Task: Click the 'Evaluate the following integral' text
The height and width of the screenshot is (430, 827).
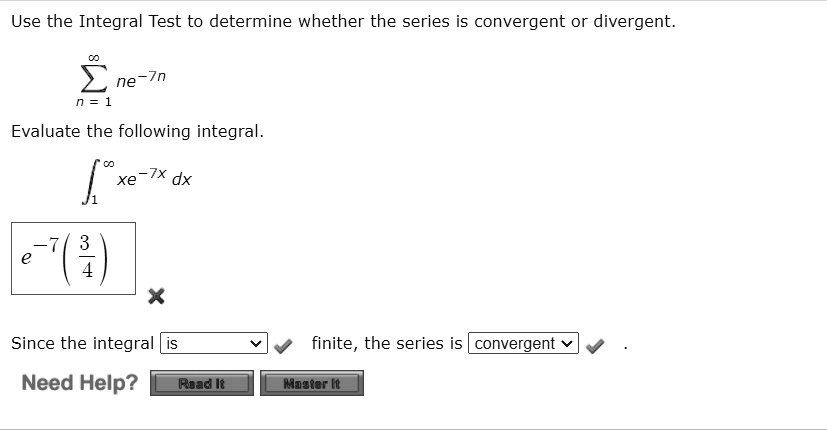Action: (x=137, y=131)
